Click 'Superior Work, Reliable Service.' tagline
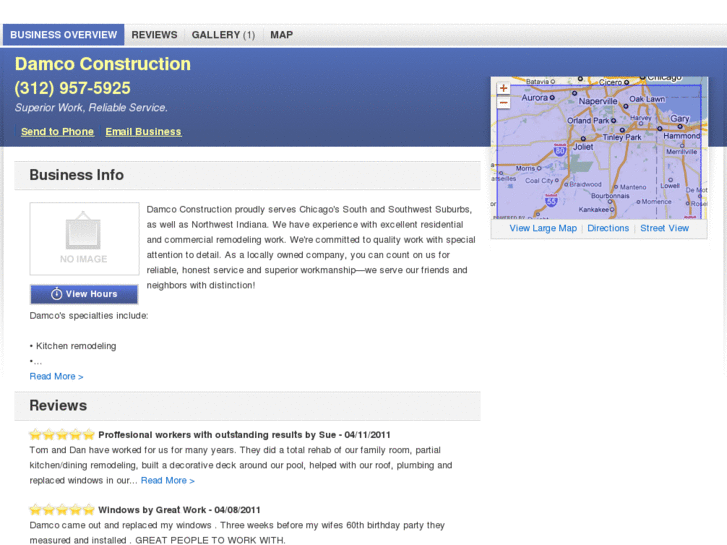 [x=91, y=108]
